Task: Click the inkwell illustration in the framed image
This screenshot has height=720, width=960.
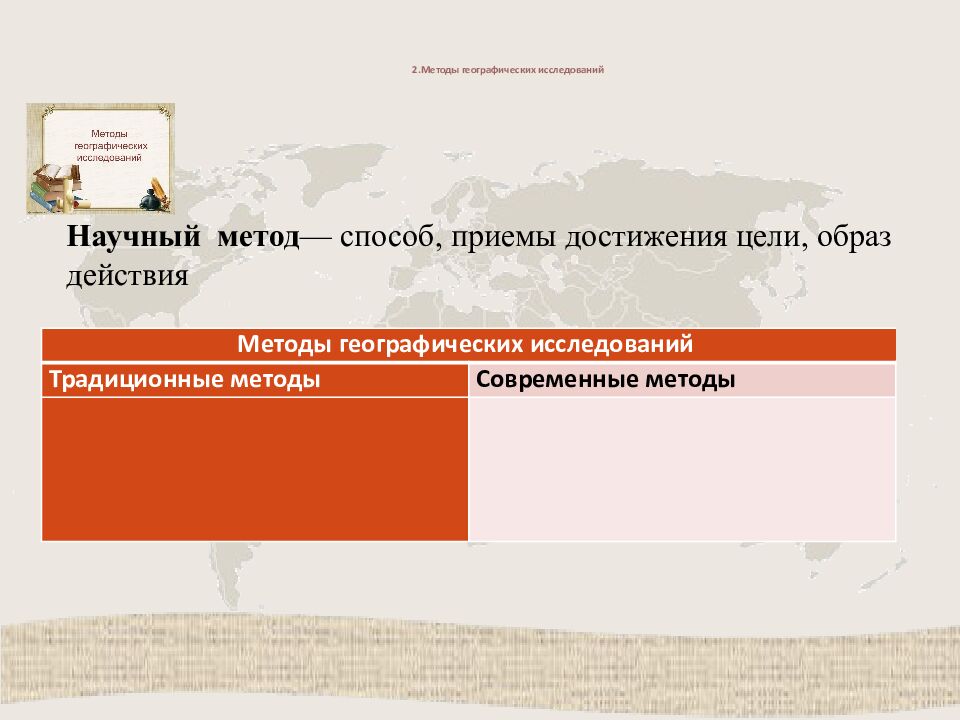Action: pos(153,195)
